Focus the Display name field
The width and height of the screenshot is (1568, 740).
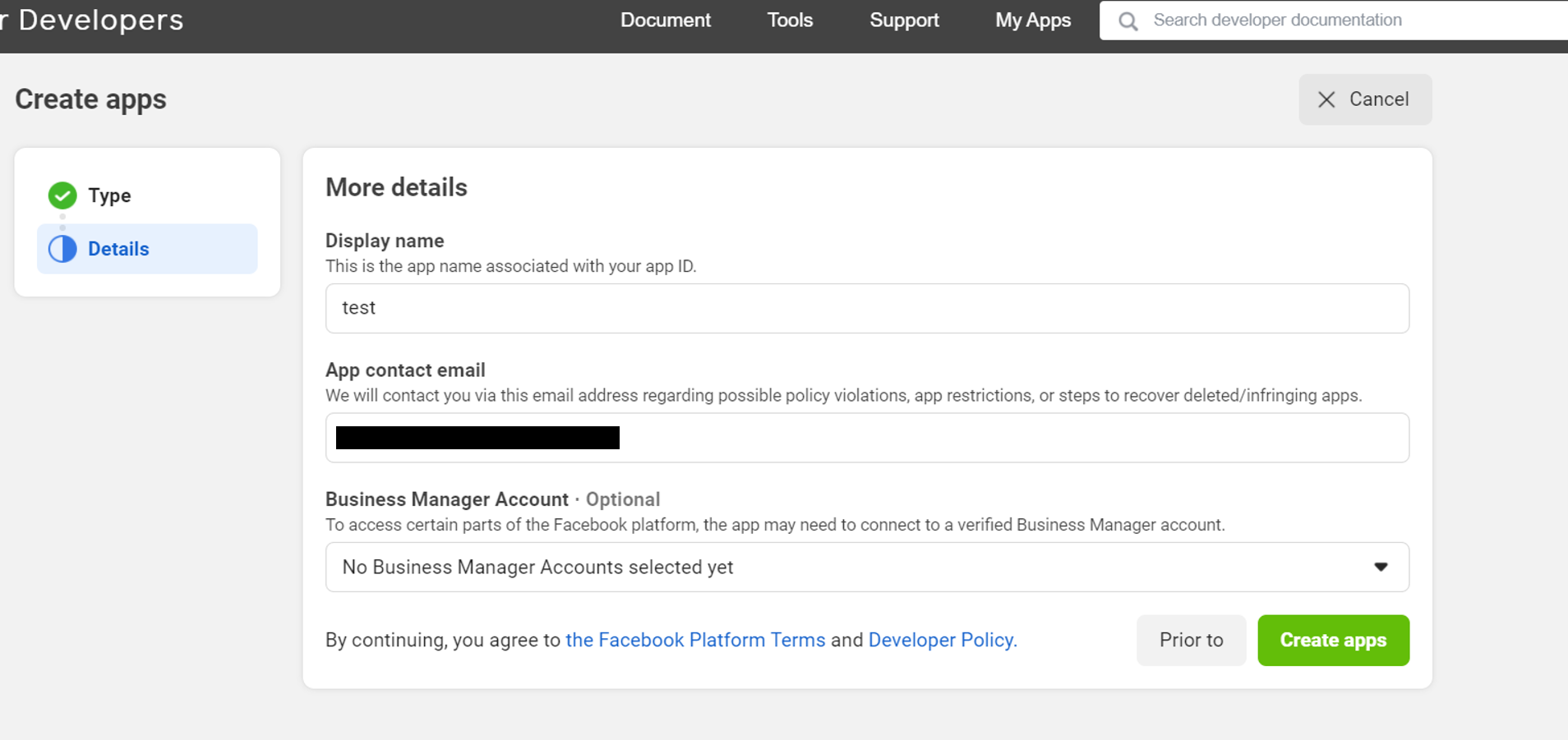(x=866, y=308)
